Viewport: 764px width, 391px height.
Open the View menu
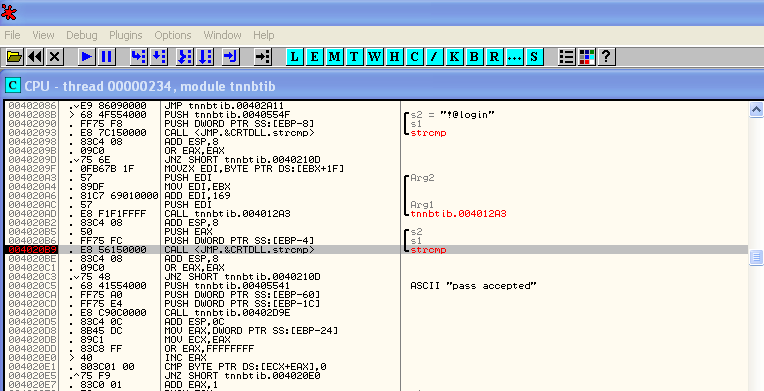point(43,35)
